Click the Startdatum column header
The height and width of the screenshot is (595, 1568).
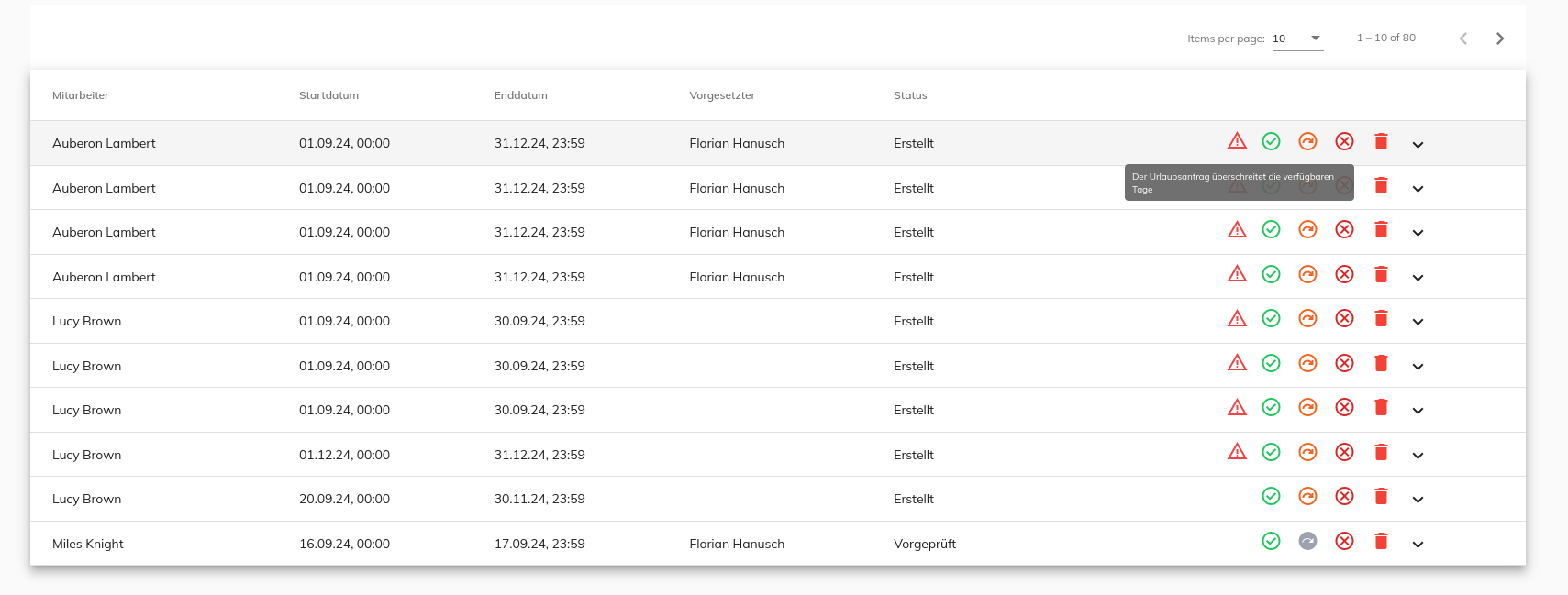coord(328,95)
